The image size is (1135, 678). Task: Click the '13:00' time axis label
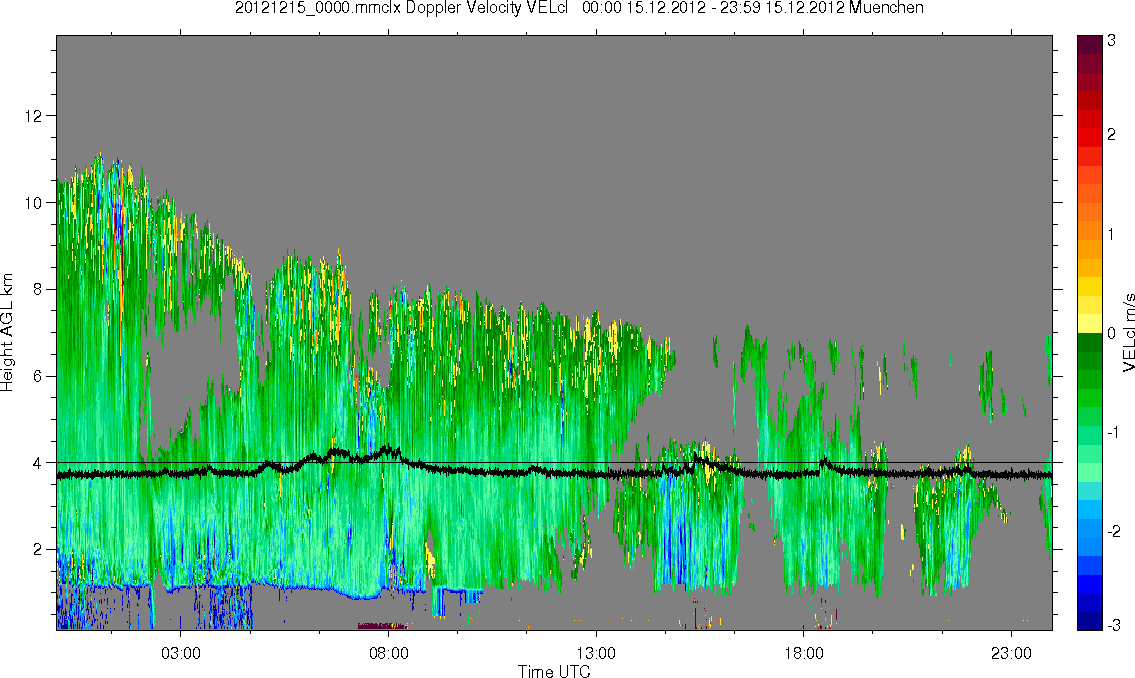(596, 654)
